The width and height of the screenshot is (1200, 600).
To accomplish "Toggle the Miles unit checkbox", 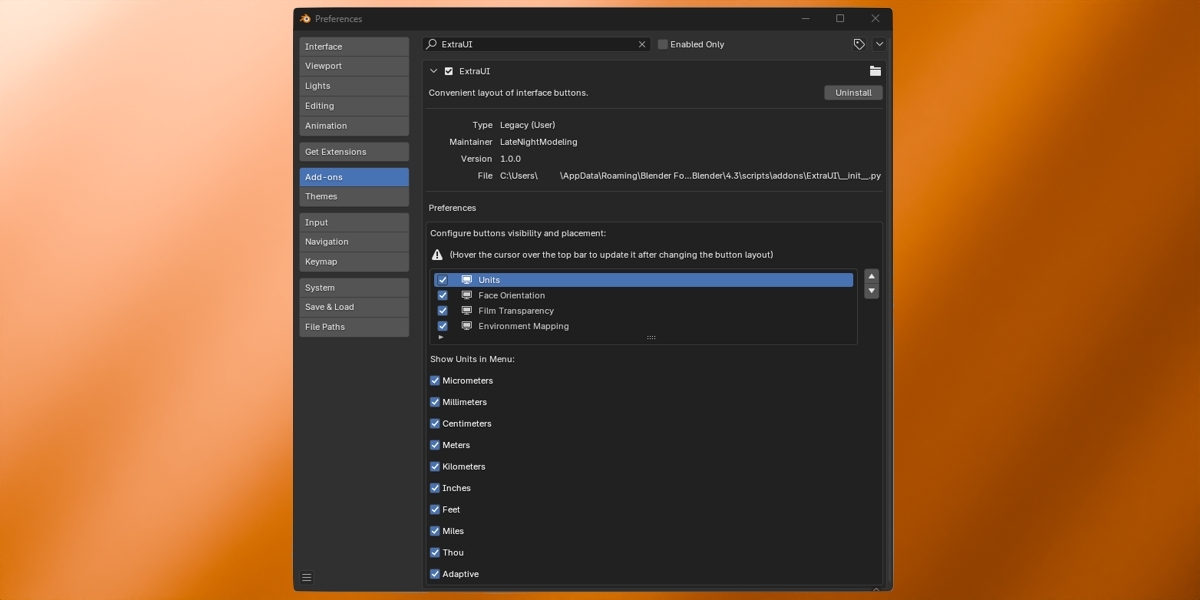I will pos(435,531).
